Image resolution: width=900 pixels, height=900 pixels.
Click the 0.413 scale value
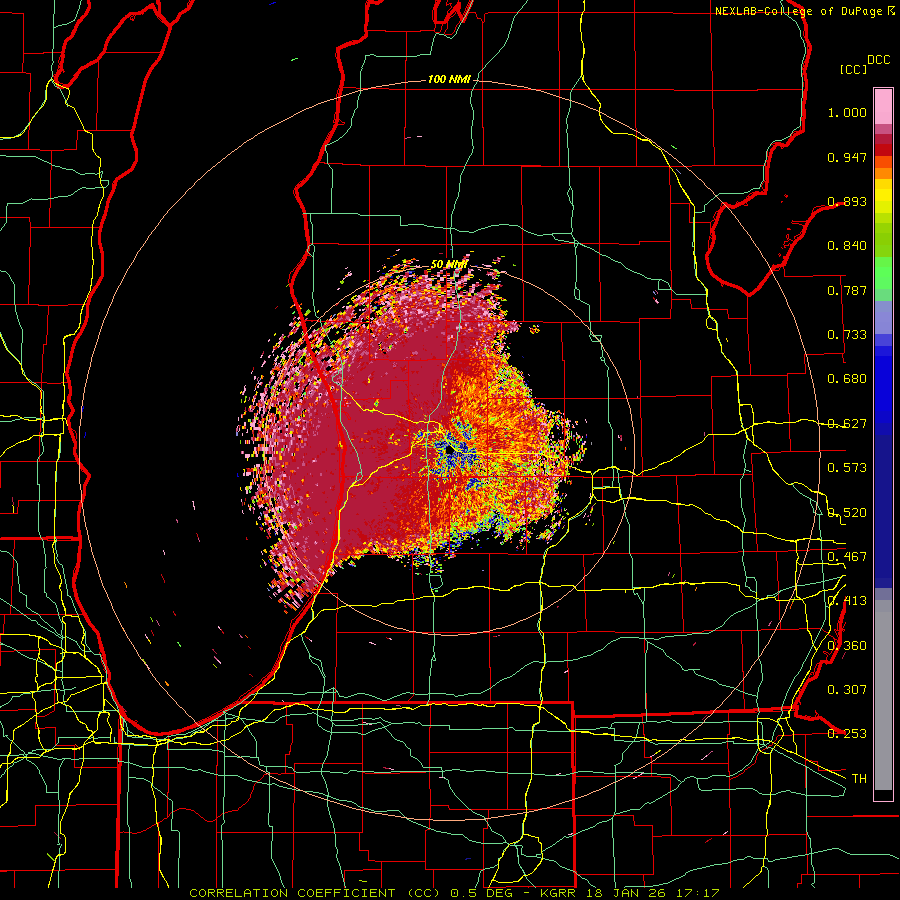pos(847,601)
